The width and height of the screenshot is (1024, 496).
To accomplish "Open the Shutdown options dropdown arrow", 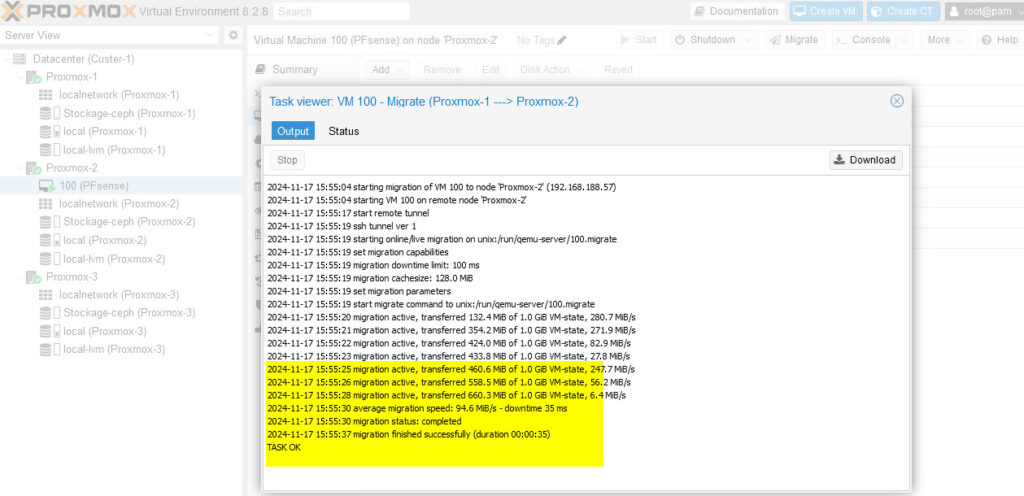I will tap(749, 40).
